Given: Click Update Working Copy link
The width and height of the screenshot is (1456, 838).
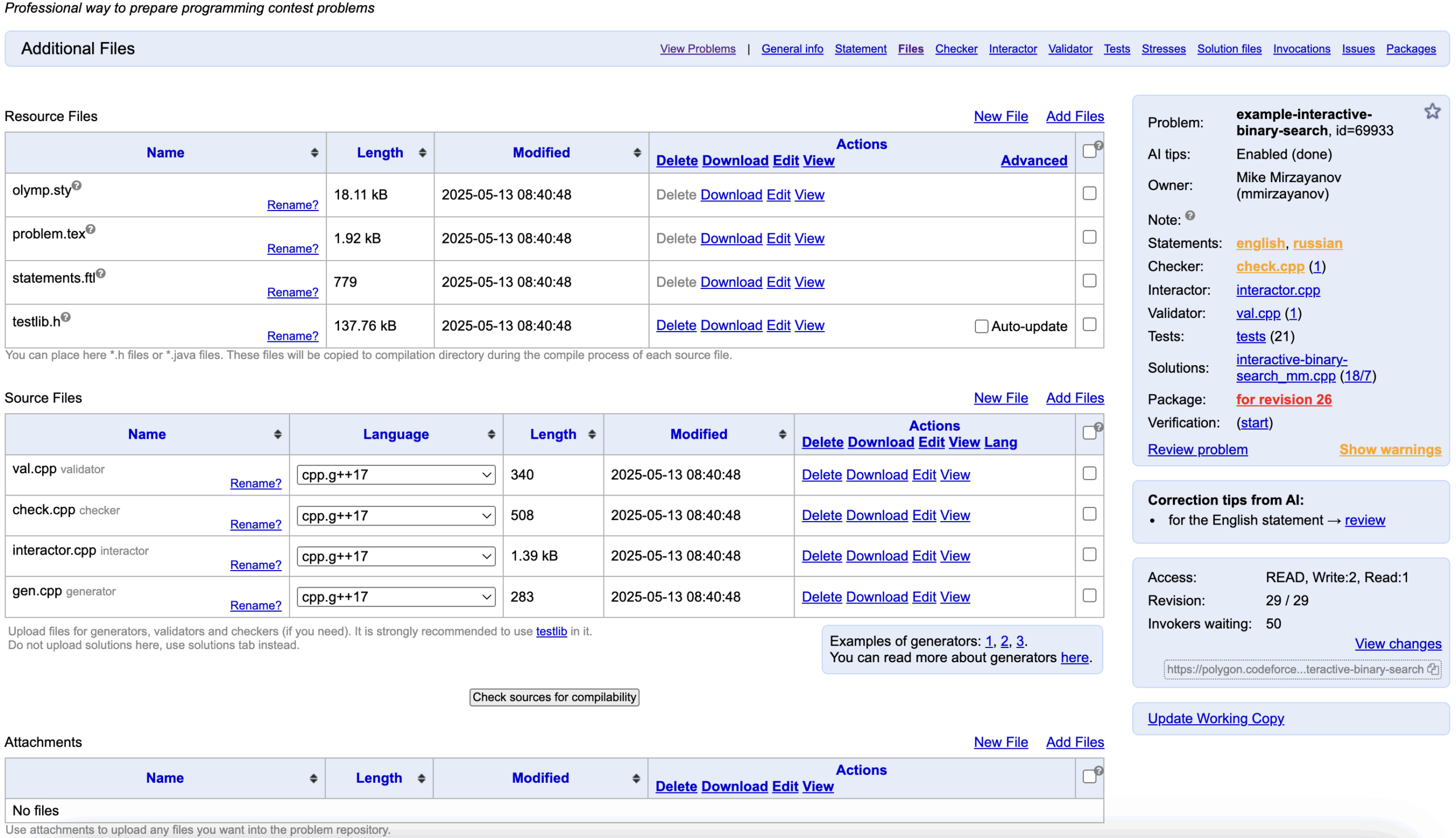Looking at the screenshot, I should pos(1215,719).
